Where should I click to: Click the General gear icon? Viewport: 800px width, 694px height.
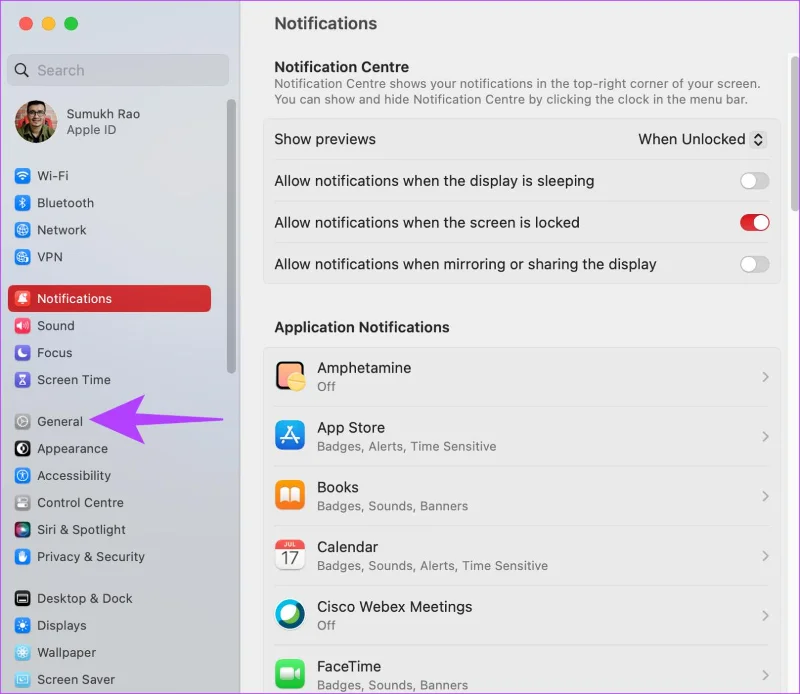click(x=22, y=422)
